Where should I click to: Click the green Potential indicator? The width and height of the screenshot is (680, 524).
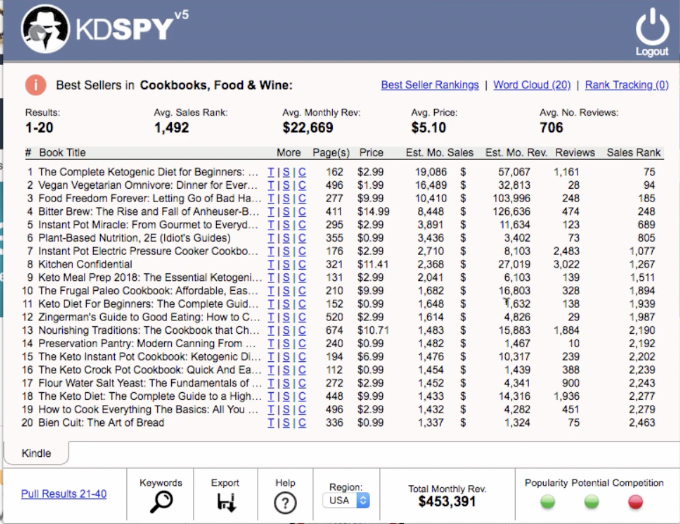592,502
